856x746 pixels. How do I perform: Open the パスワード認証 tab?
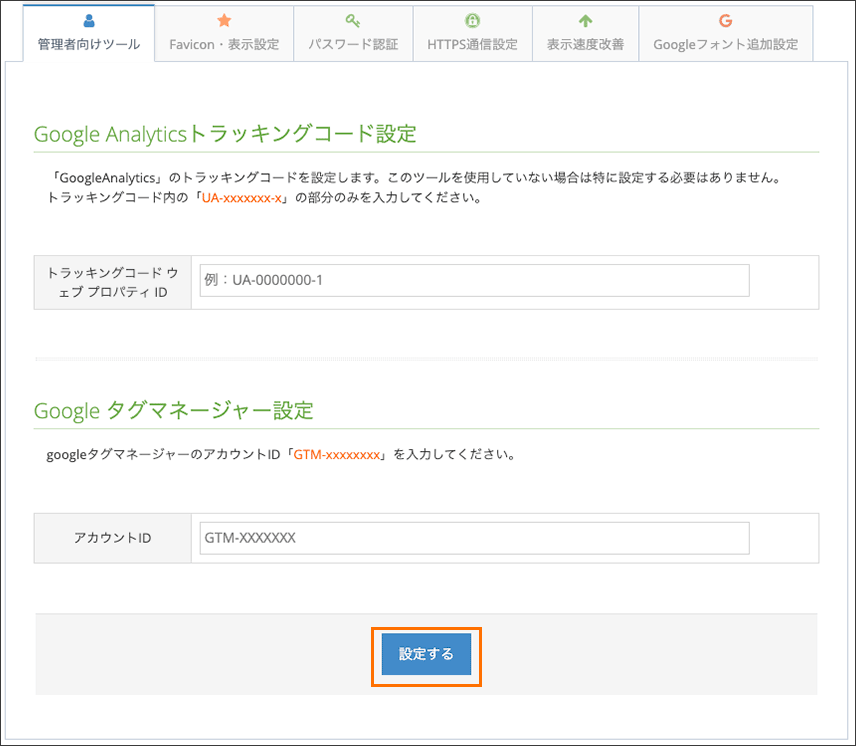(x=353, y=34)
